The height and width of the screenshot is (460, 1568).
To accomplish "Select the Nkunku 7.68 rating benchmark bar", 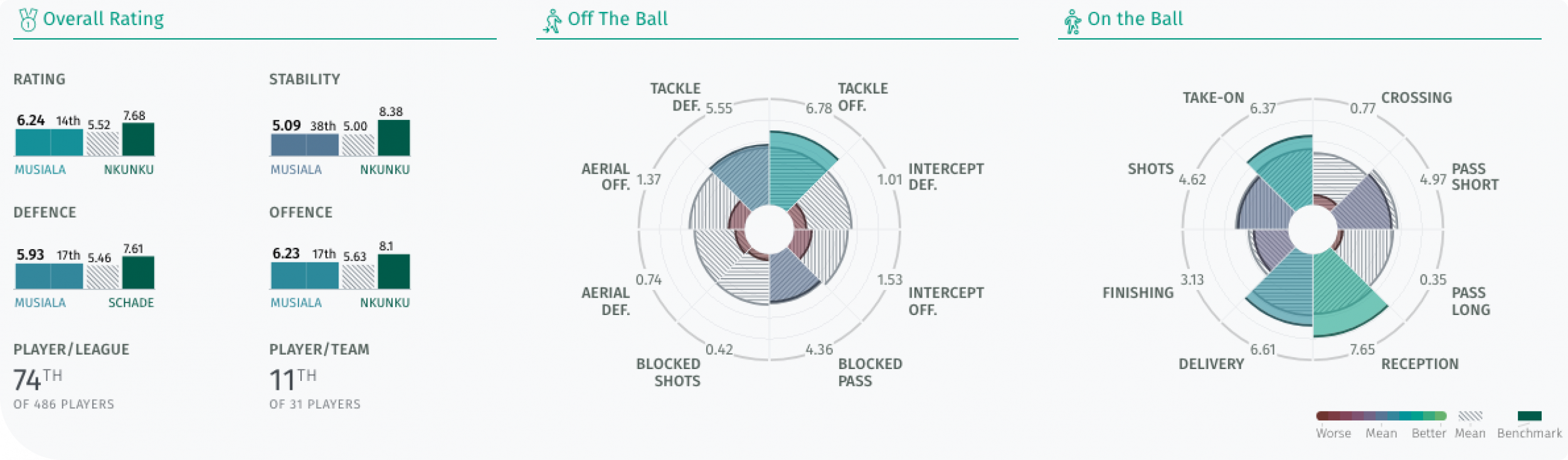I will click(x=138, y=139).
